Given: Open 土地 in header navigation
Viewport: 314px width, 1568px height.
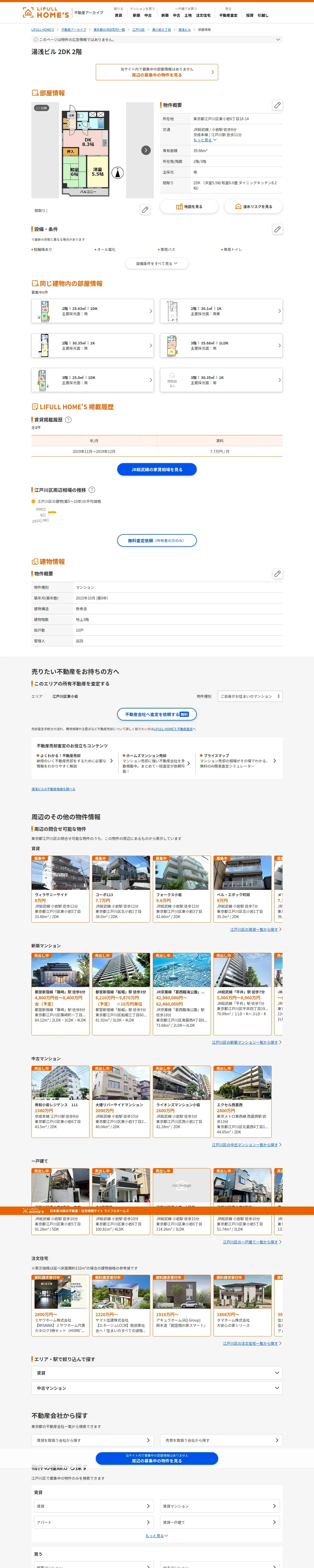Looking at the screenshot, I should click(188, 15).
